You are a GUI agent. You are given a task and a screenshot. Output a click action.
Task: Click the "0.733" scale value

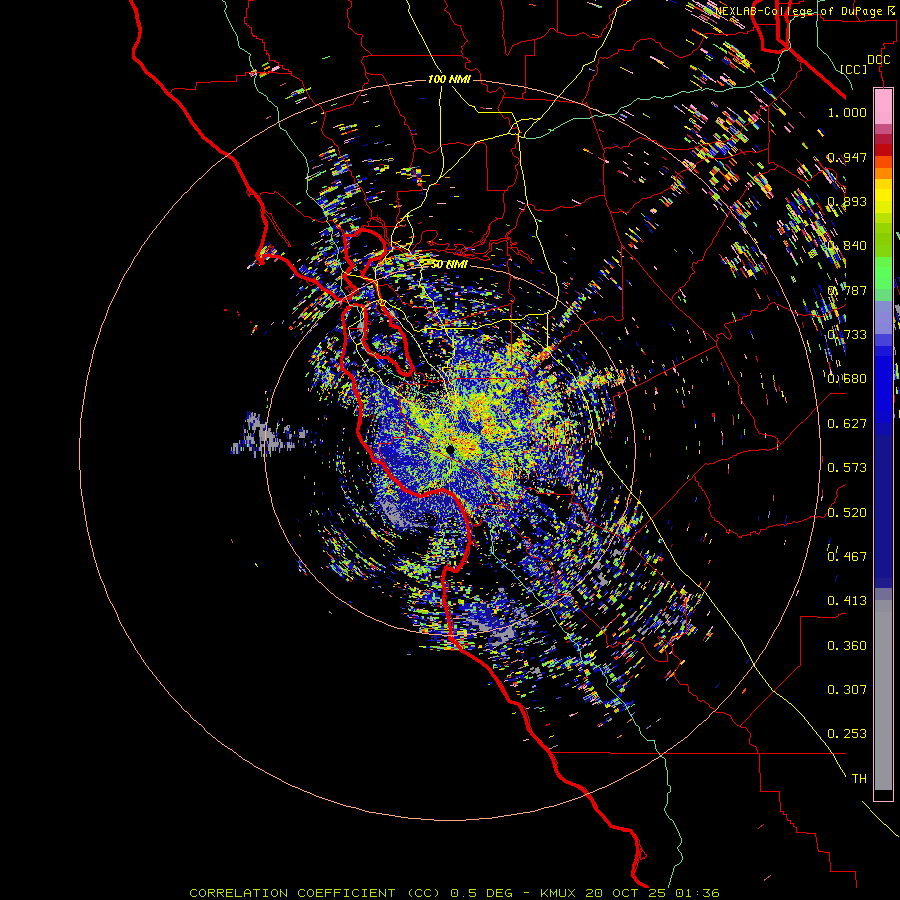pos(847,335)
